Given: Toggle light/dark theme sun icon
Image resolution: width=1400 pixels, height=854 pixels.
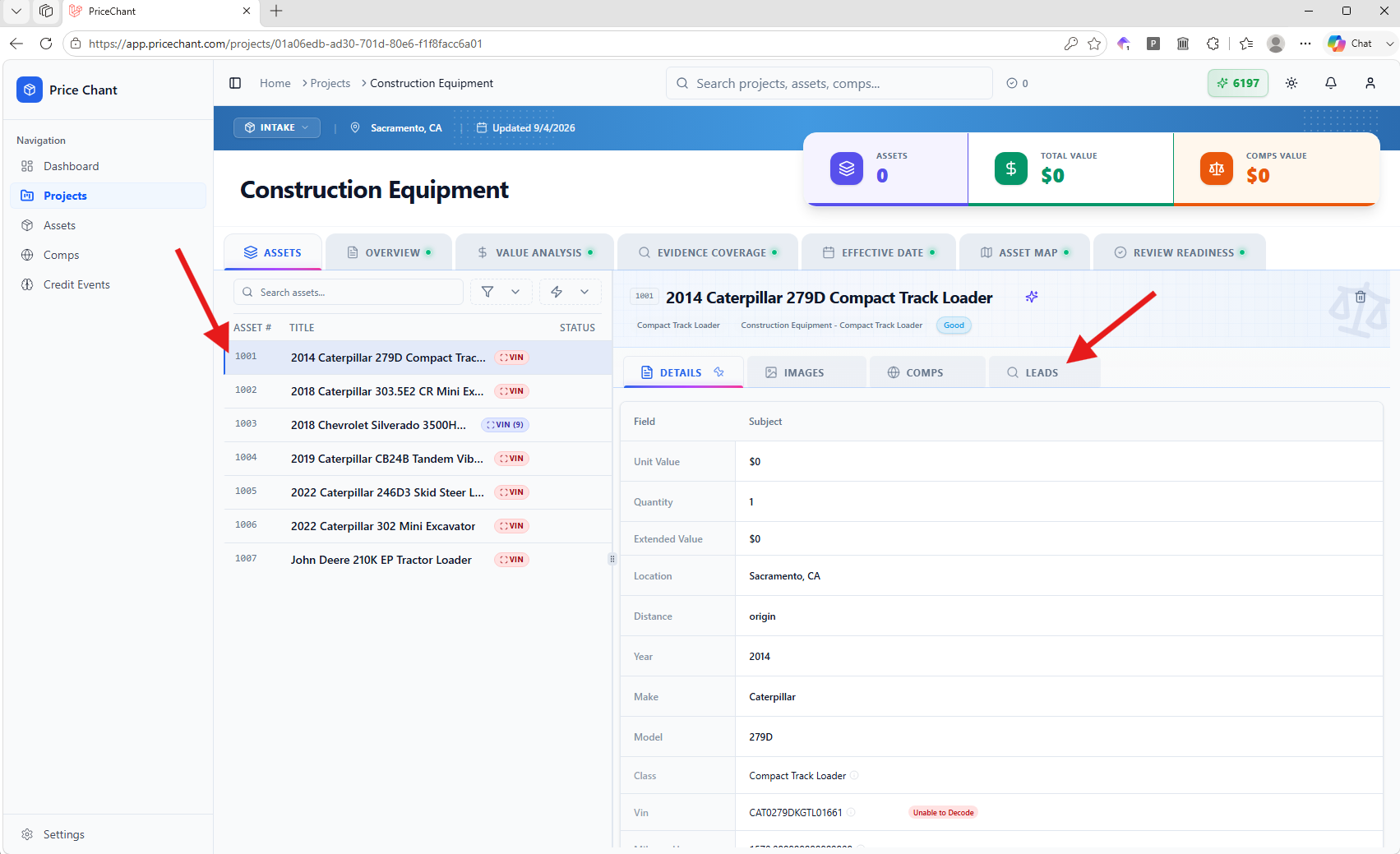Looking at the screenshot, I should pyautogui.click(x=1291, y=83).
